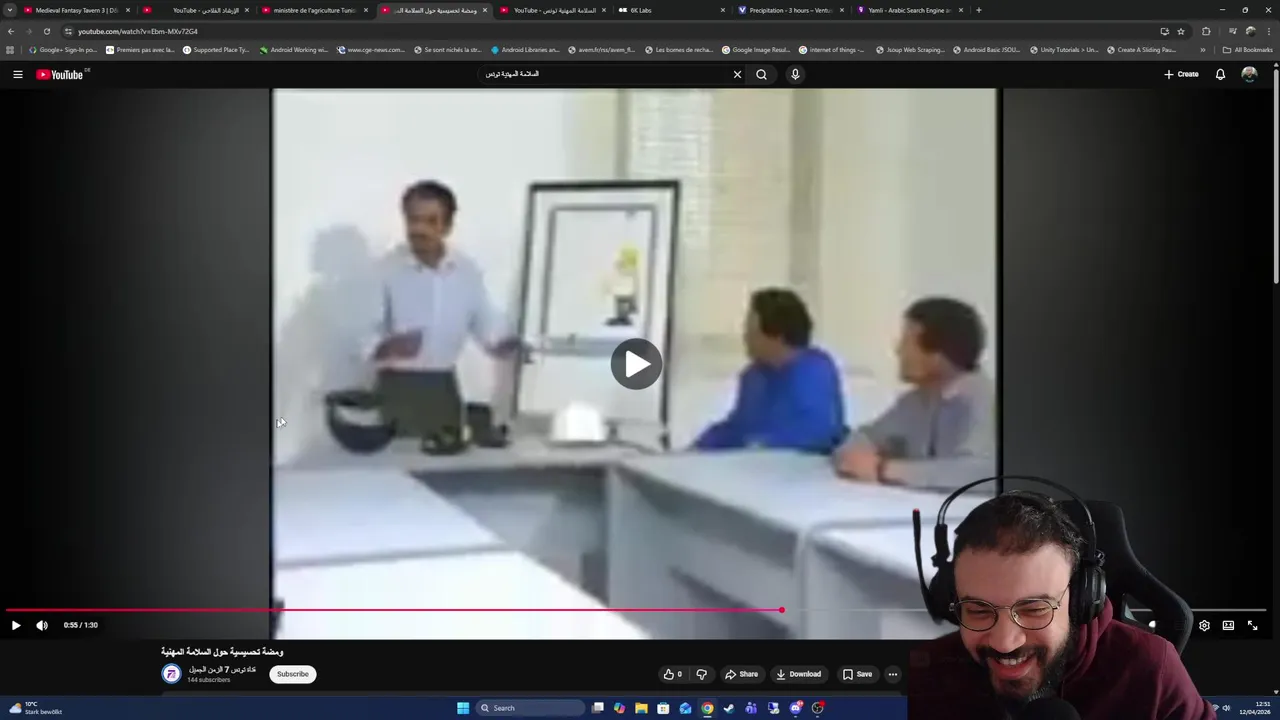Open YouTube notifications bell
Viewport: 1280px width, 720px height.
(1220, 74)
